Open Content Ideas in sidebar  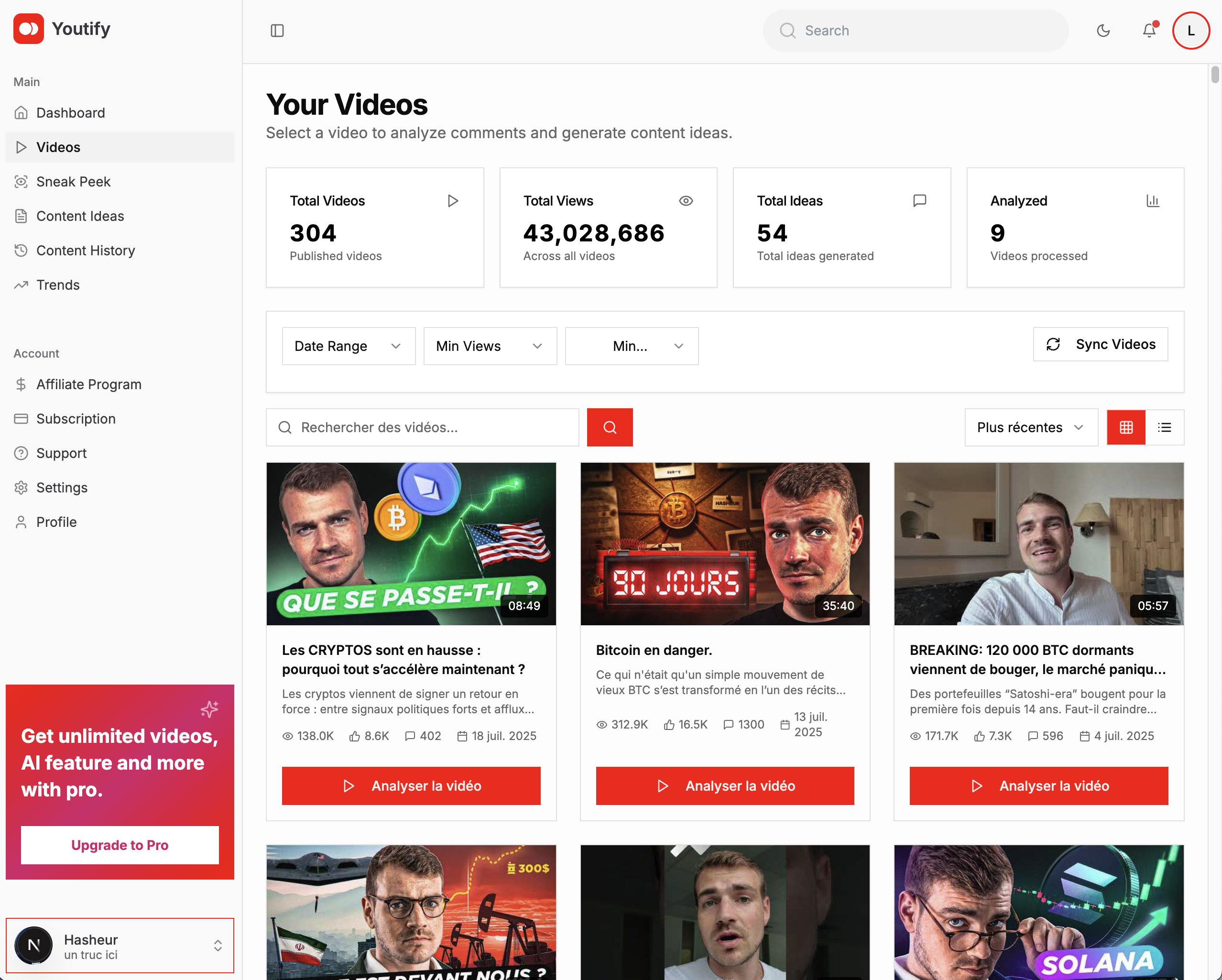(80, 216)
